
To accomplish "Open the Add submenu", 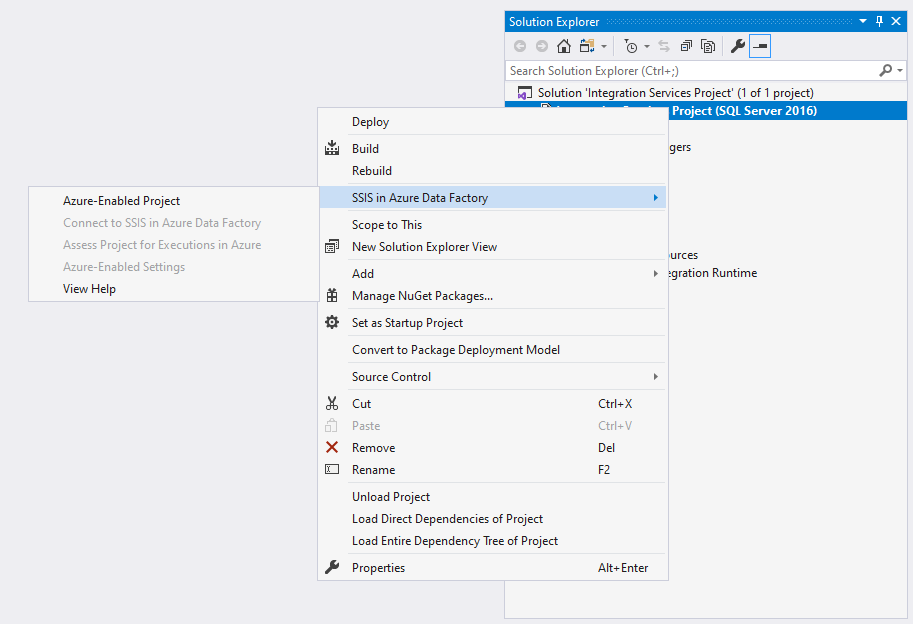I will [492, 274].
